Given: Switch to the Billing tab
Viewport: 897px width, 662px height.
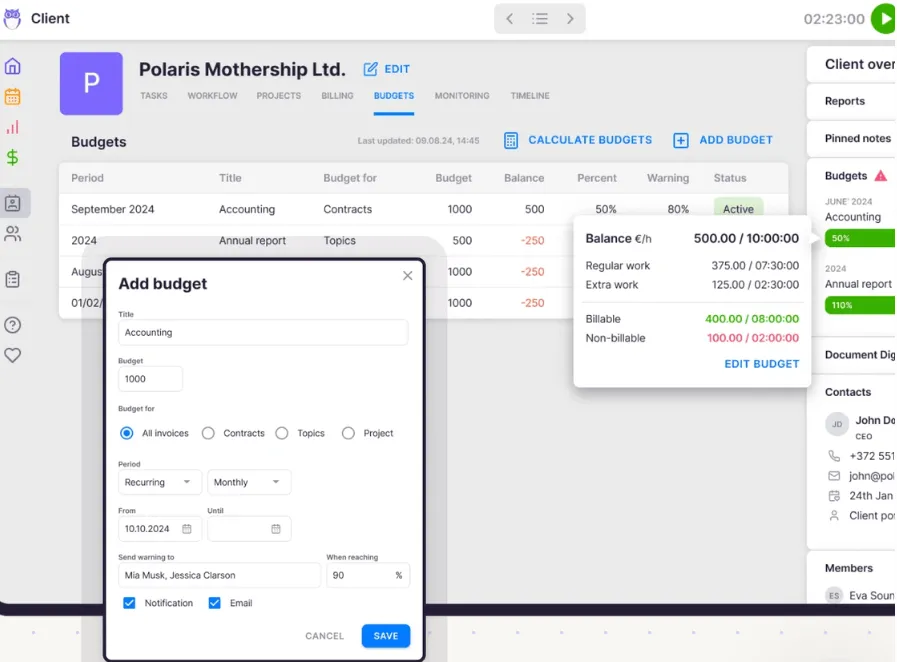Looking at the screenshot, I should (x=337, y=96).
